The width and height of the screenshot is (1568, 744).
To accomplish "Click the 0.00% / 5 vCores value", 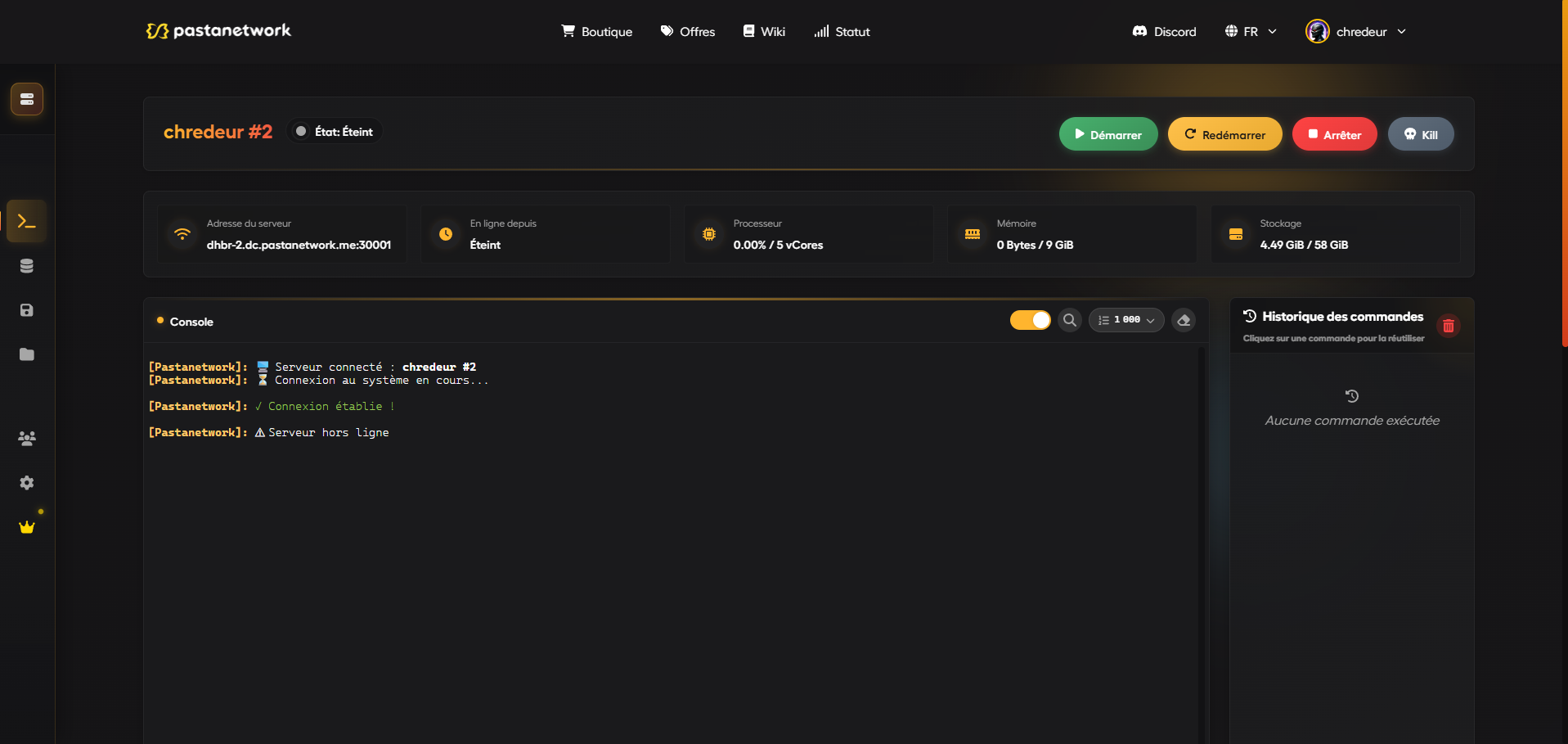I will [778, 245].
